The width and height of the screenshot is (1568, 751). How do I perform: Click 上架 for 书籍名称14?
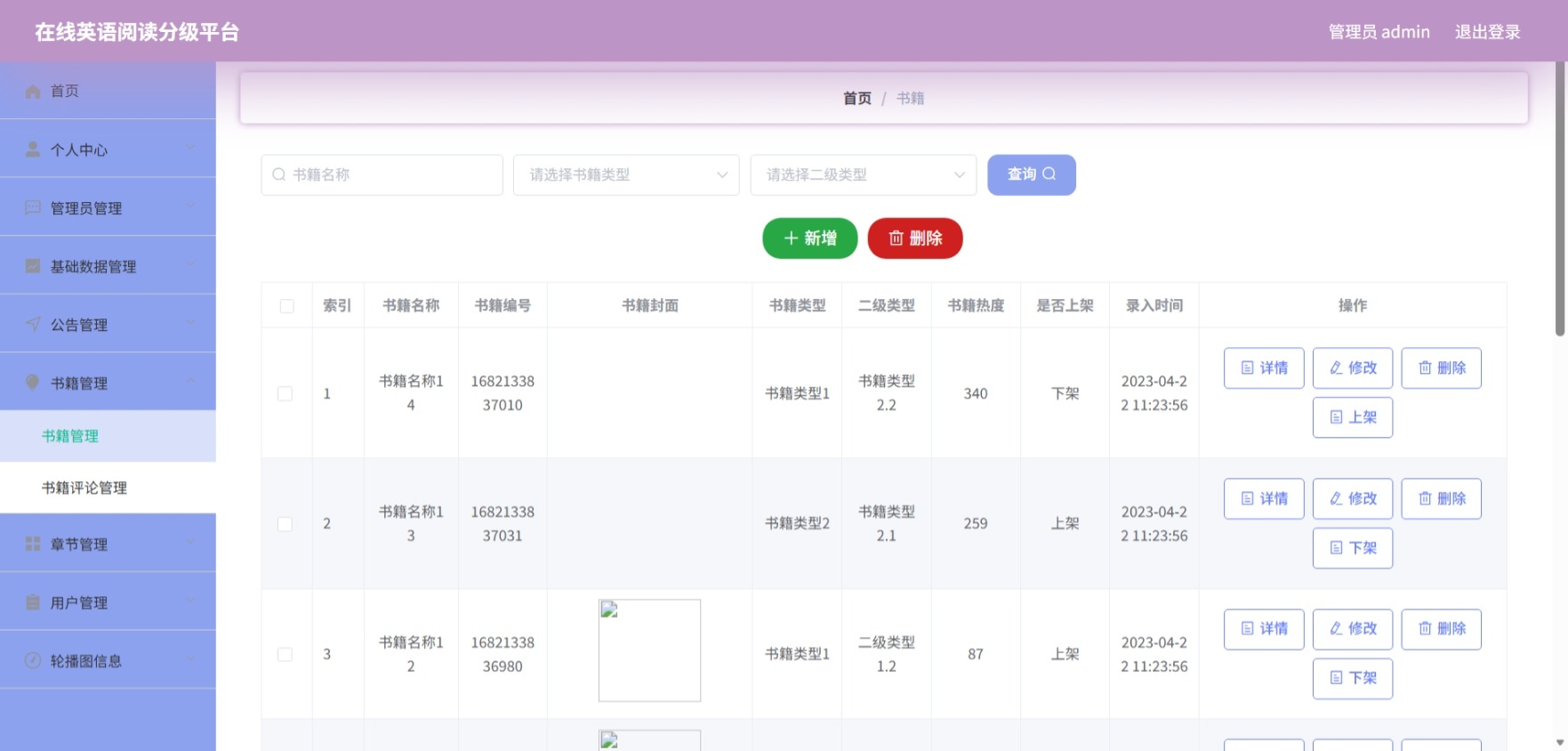tap(1353, 417)
